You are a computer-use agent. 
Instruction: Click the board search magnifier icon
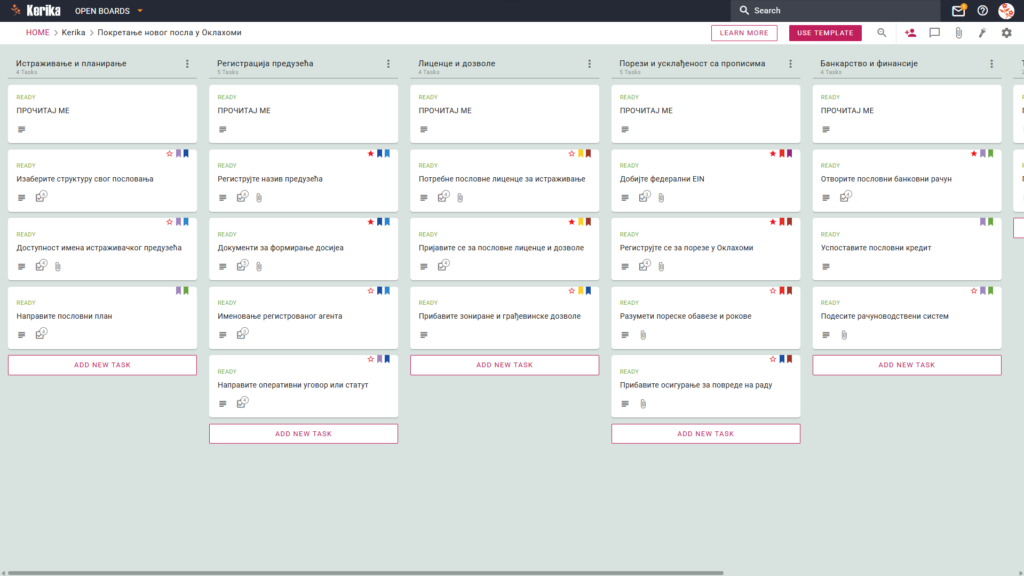pyautogui.click(x=882, y=33)
